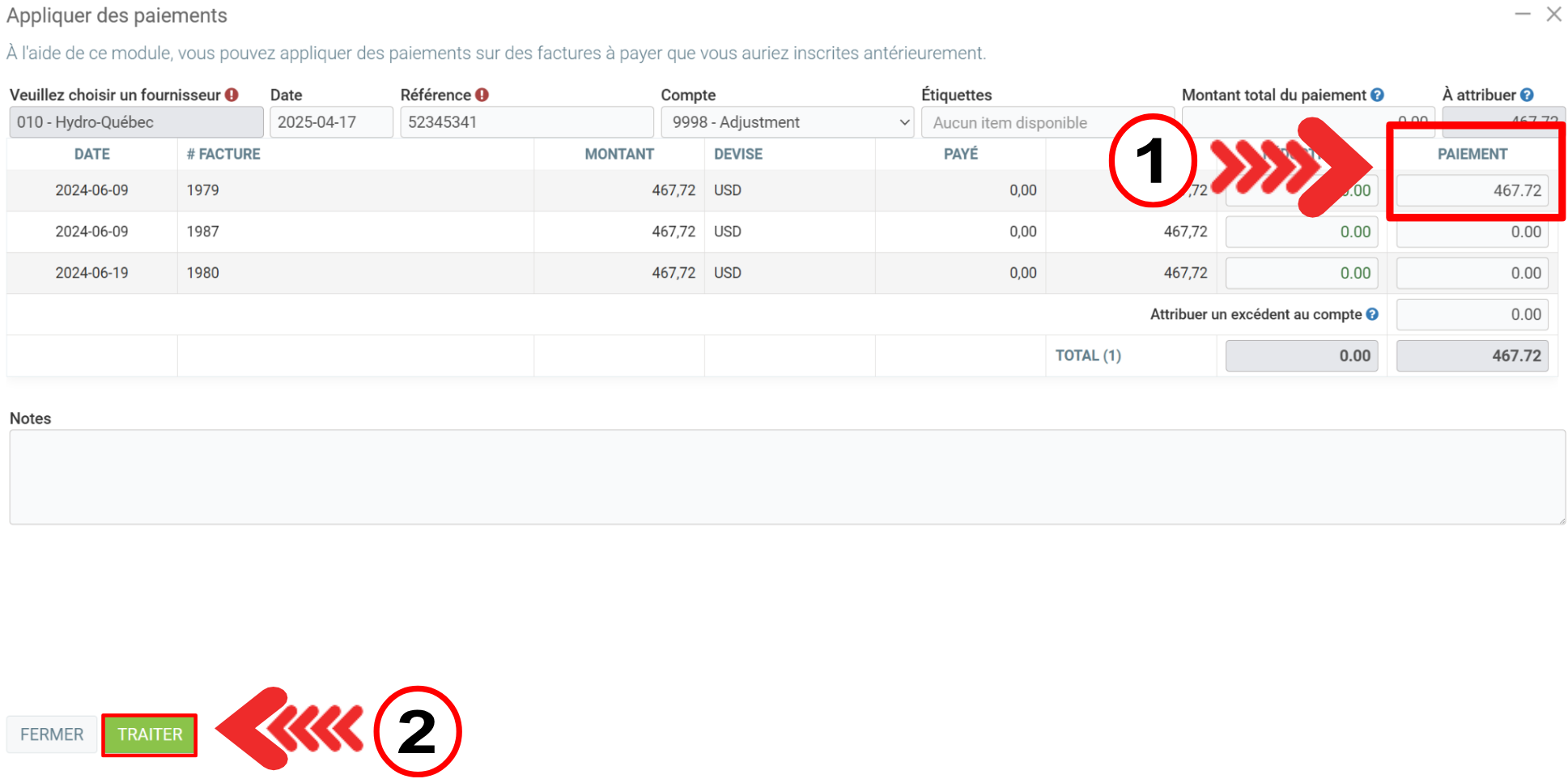Click the Date field showing 2025-04-17
Screen dimensions: 1568x779
331,122
